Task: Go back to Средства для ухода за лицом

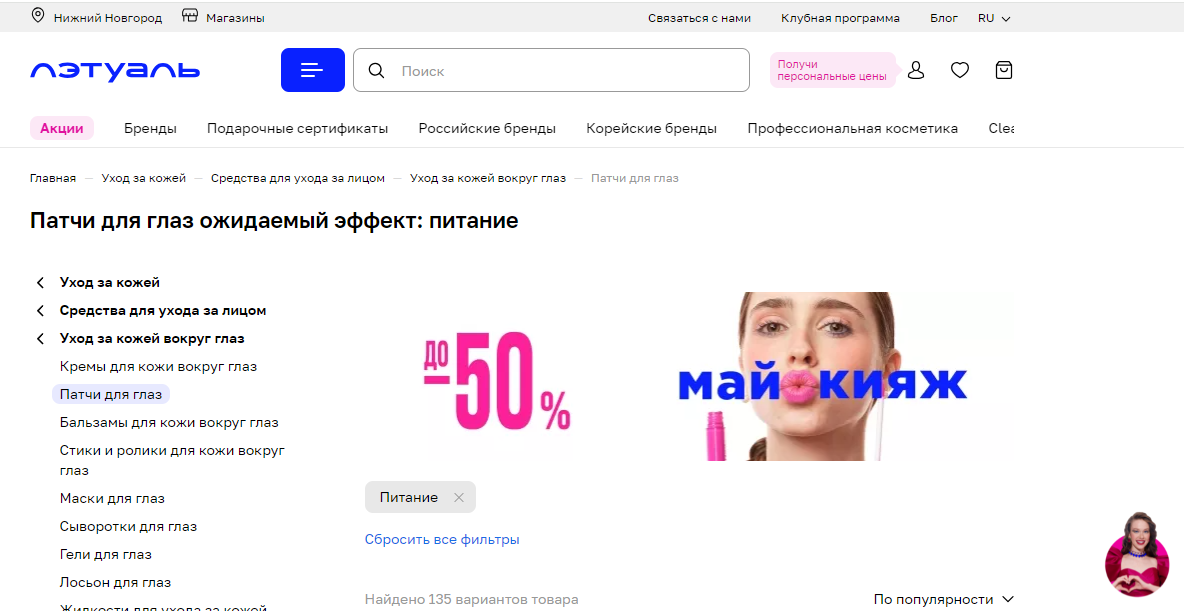Action: [162, 310]
